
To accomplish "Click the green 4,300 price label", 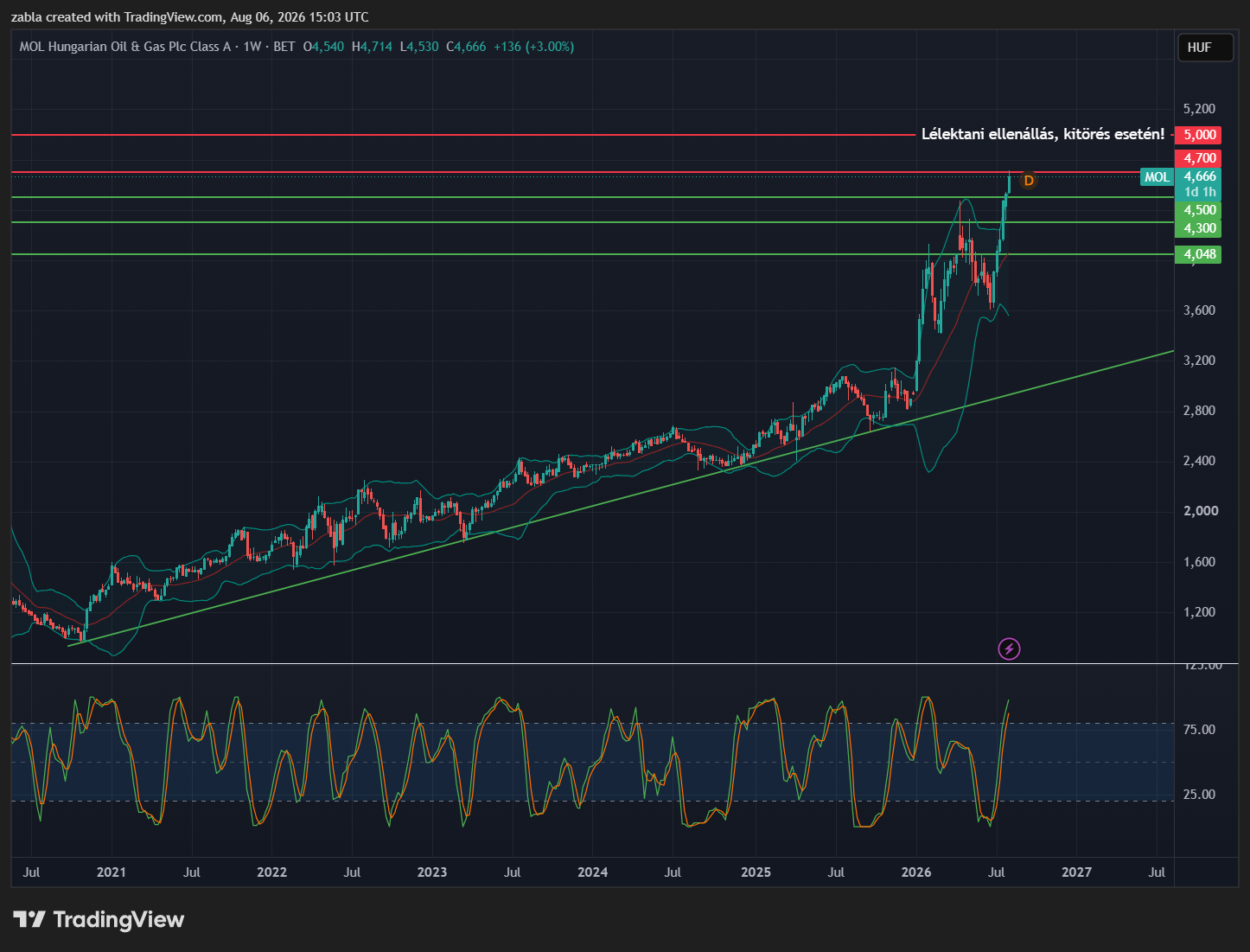I will [1198, 228].
